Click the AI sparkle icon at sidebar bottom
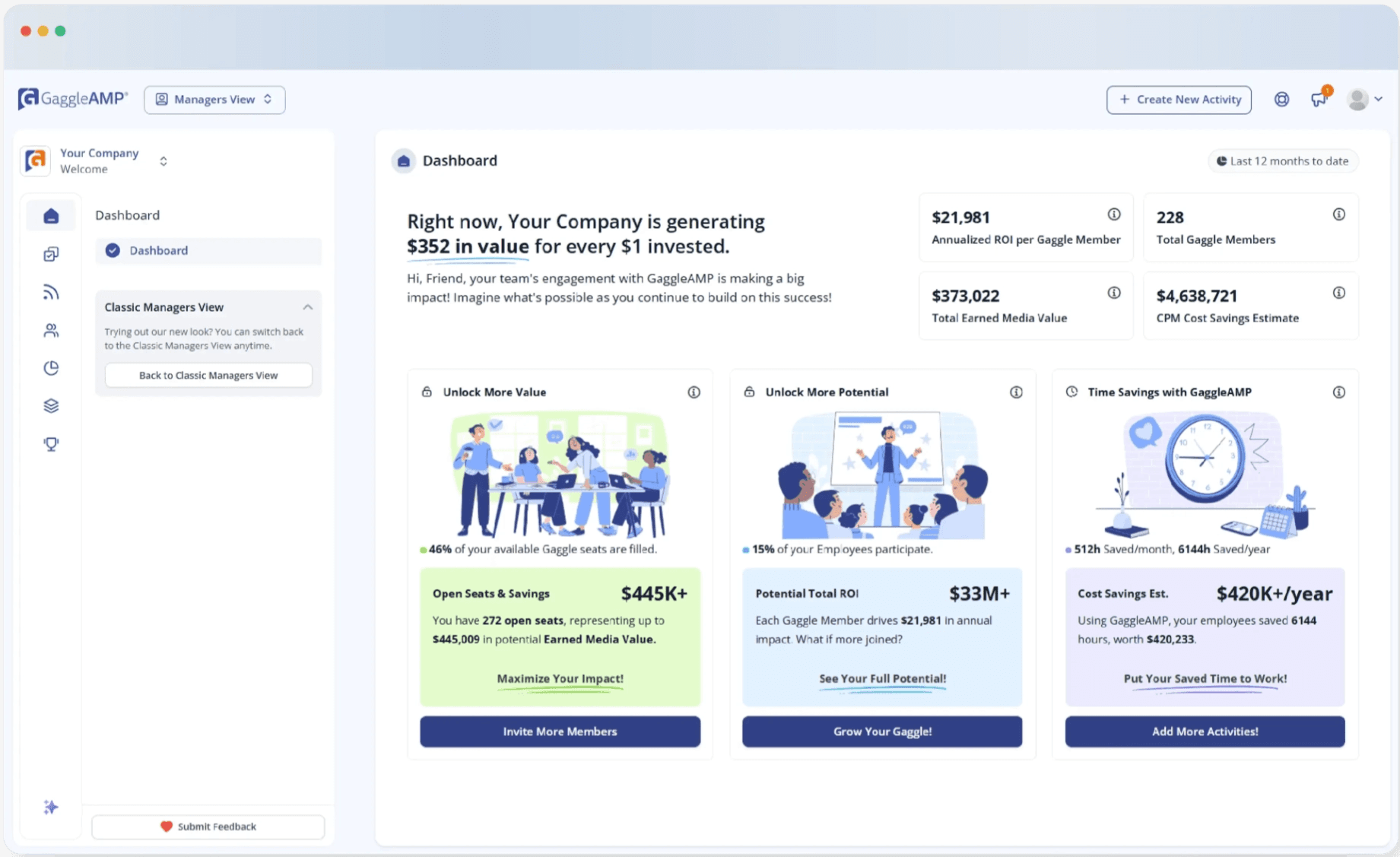Image resolution: width=1400 pixels, height=857 pixels. [50, 807]
